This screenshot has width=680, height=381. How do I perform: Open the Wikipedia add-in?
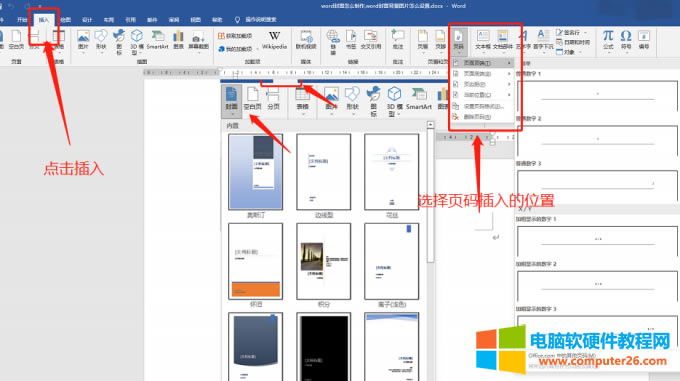pyautogui.click(x=274, y=40)
